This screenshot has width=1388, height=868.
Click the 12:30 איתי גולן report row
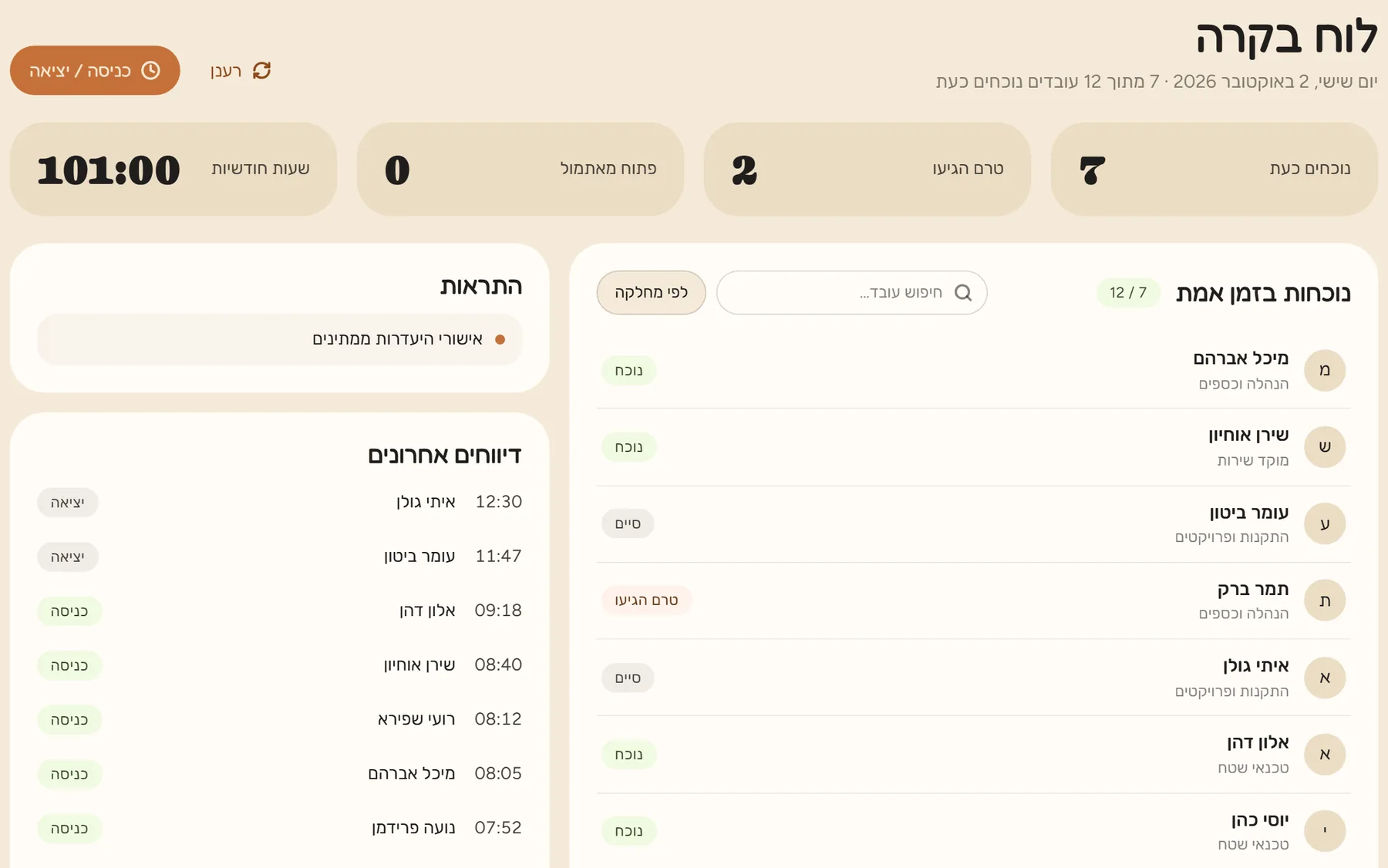click(x=280, y=502)
